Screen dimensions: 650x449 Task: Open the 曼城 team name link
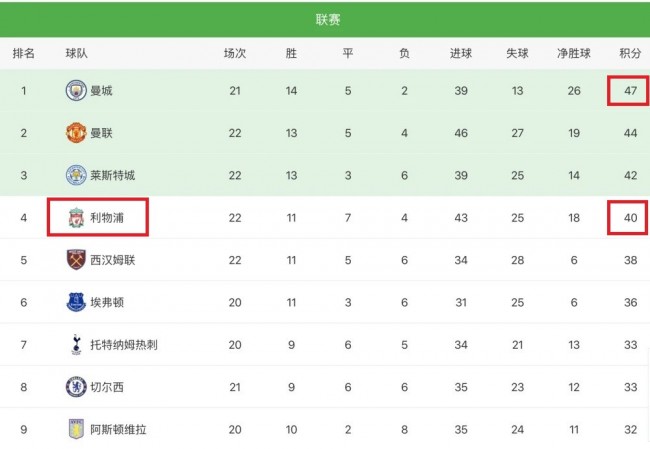point(102,90)
